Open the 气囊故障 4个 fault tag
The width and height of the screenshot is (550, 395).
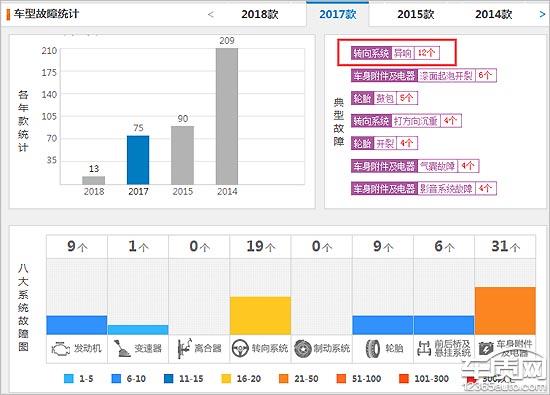click(415, 166)
